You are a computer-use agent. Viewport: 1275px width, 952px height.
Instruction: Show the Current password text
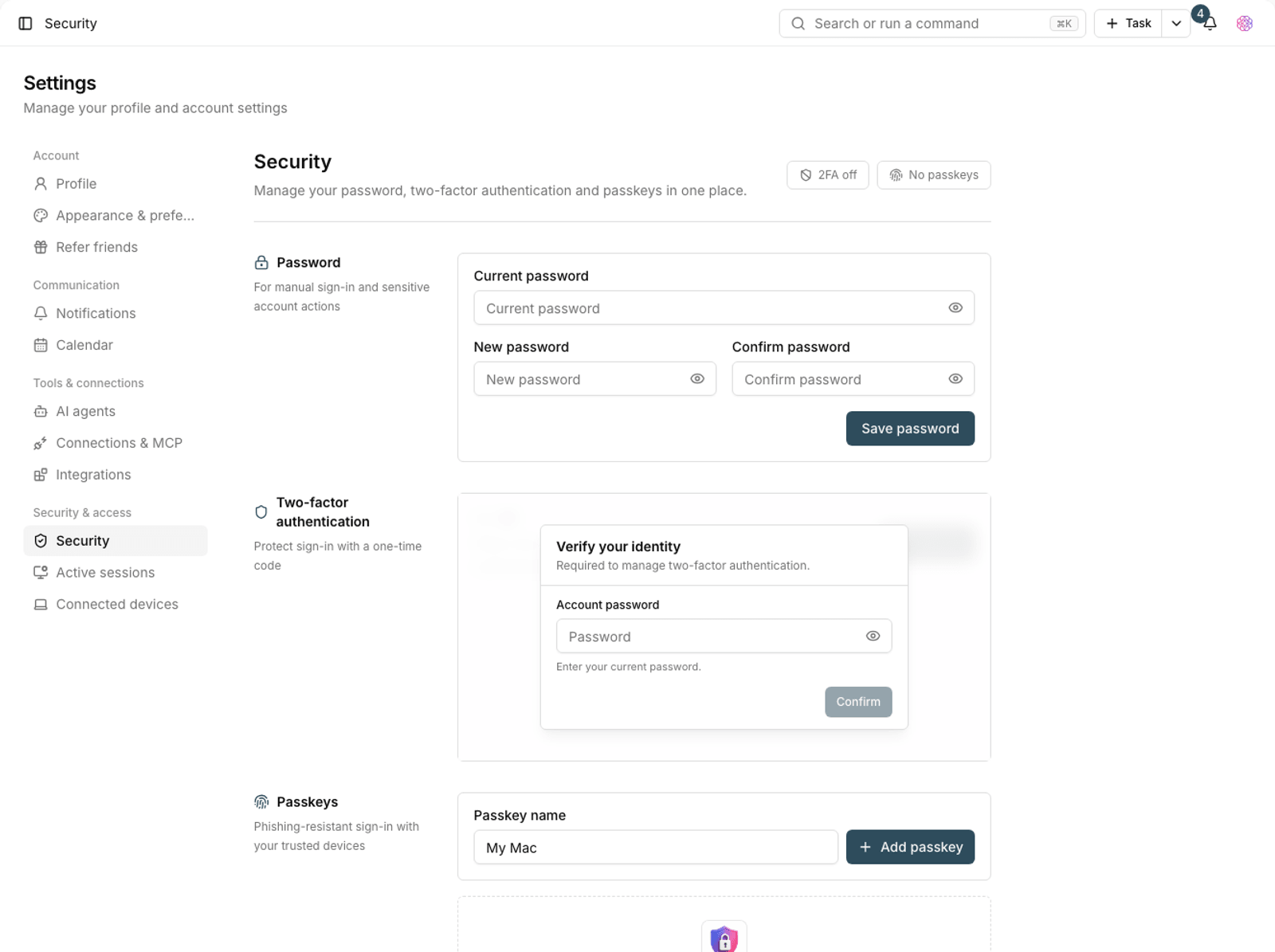[955, 308]
